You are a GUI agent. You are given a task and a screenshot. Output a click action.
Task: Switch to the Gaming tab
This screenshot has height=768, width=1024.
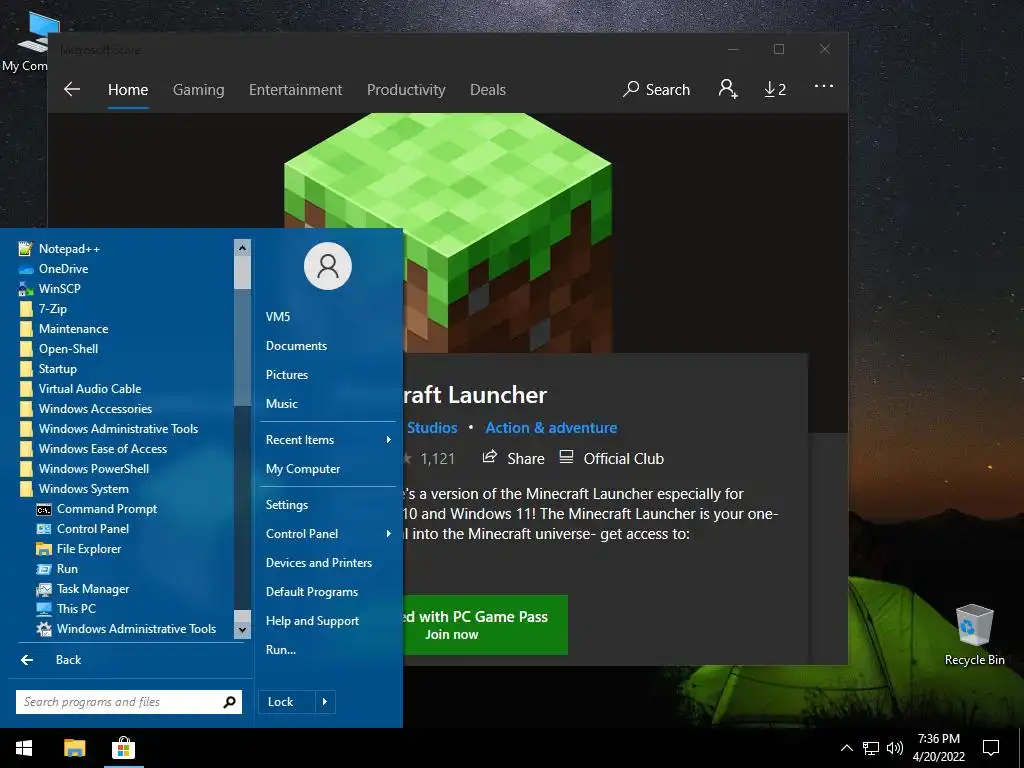pyautogui.click(x=199, y=90)
